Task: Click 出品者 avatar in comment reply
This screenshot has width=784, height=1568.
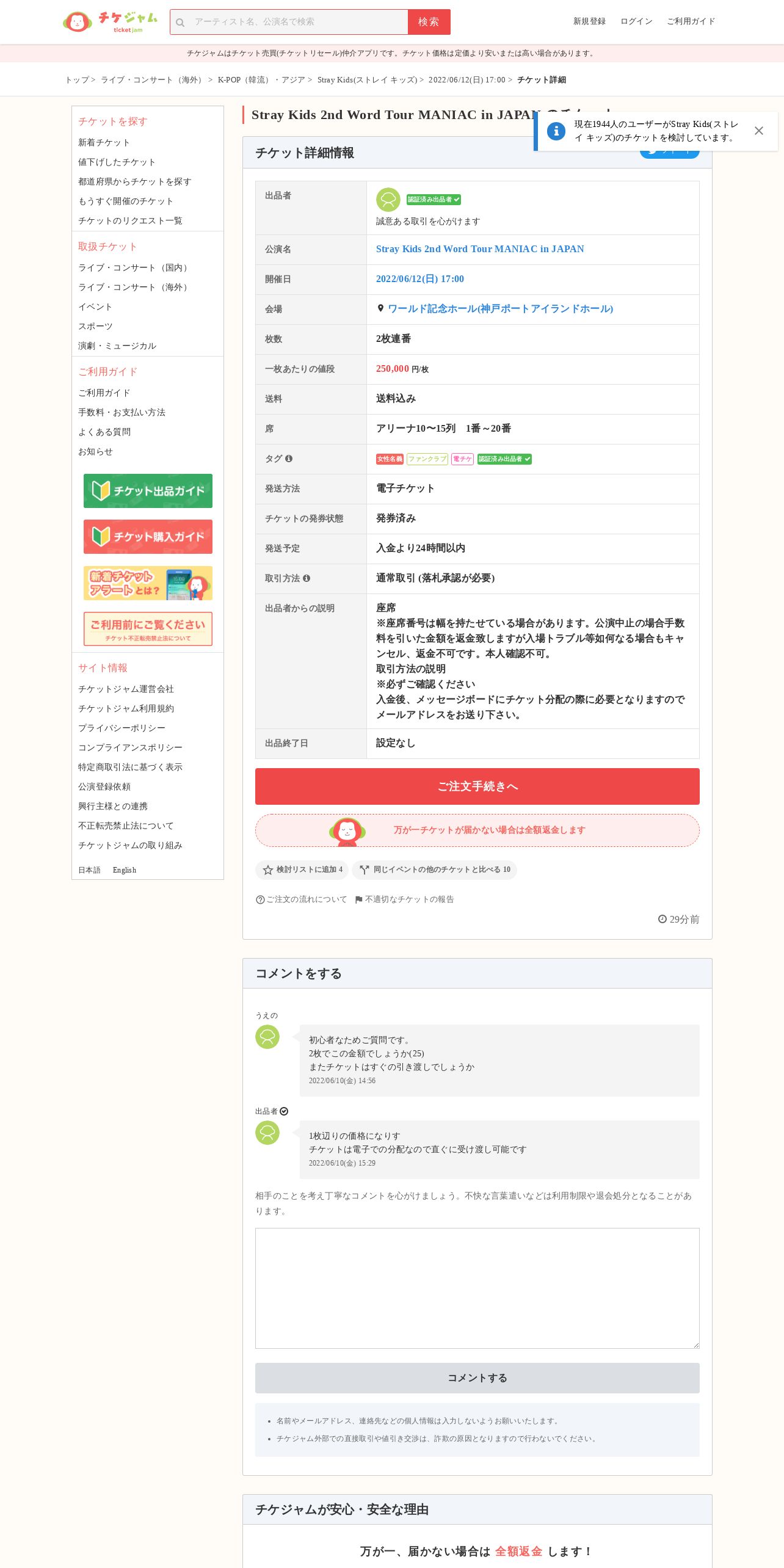Action: pyautogui.click(x=267, y=1133)
